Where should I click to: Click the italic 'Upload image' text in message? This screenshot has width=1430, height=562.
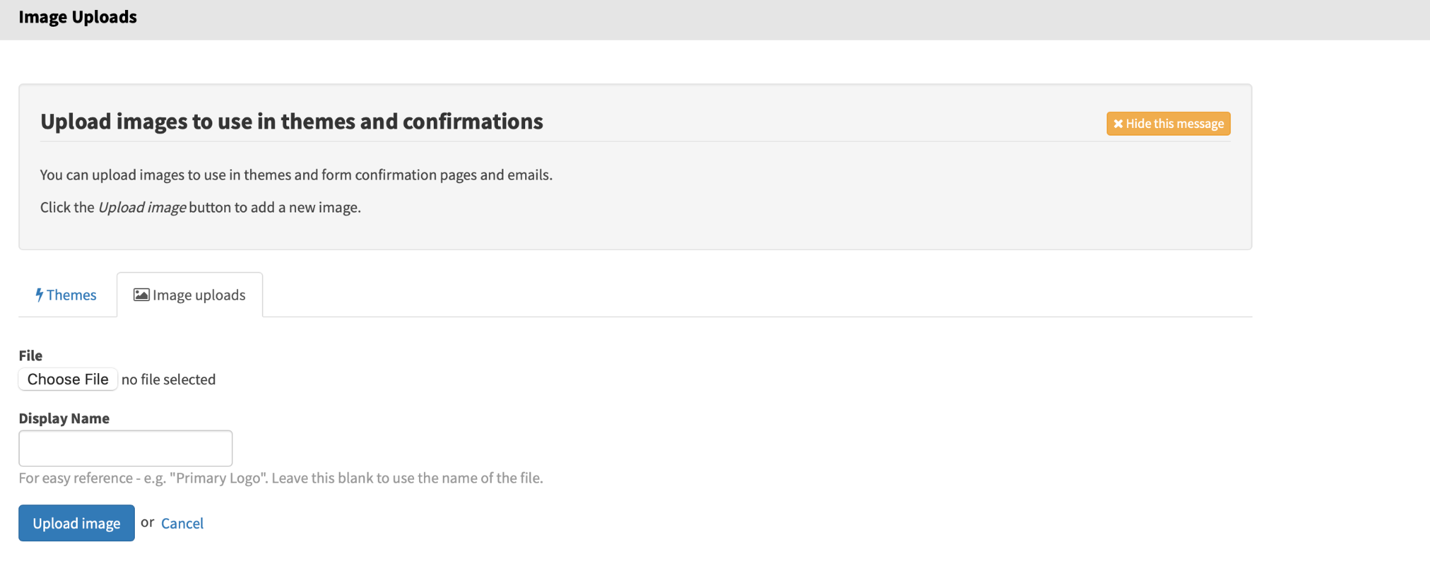[x=141, y=208]
